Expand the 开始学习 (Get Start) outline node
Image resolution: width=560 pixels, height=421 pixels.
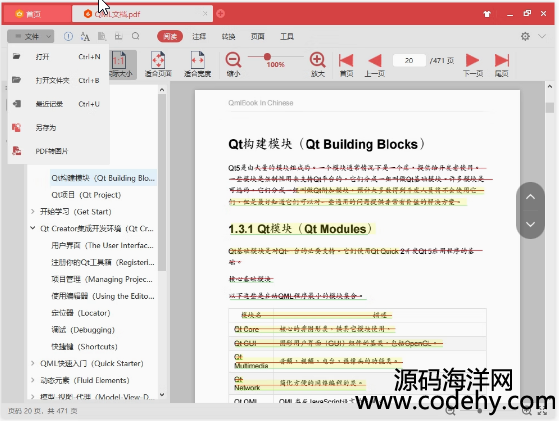click(32, 212)
